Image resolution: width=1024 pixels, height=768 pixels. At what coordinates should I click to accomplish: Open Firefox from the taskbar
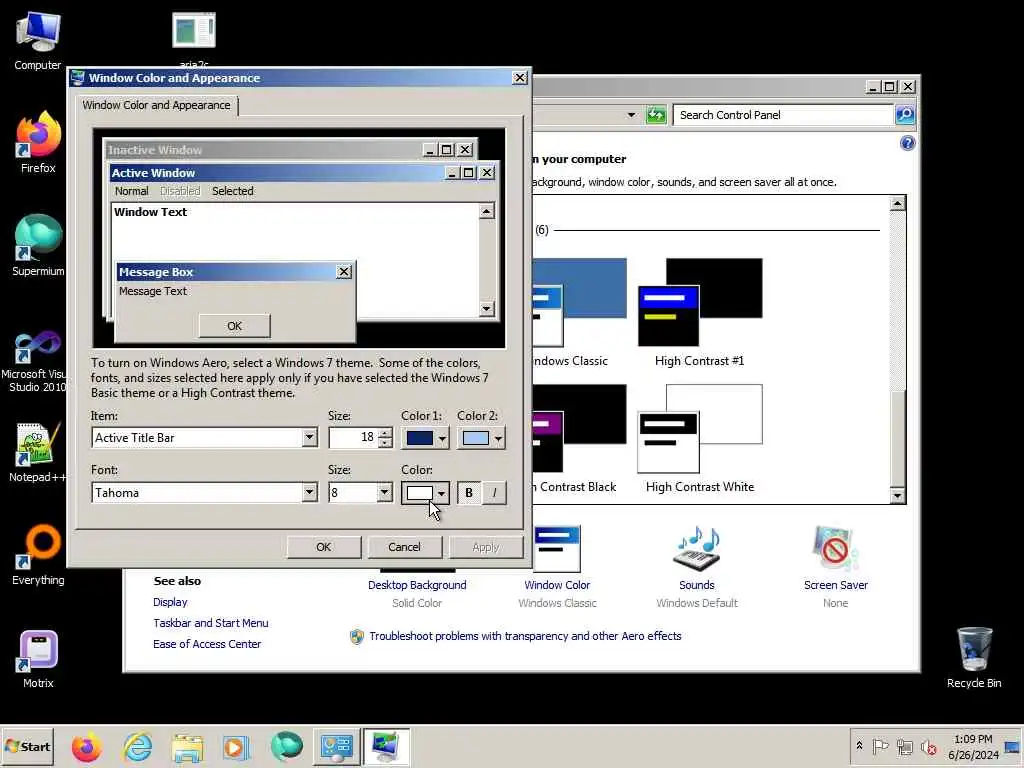[x=86, y=747]
